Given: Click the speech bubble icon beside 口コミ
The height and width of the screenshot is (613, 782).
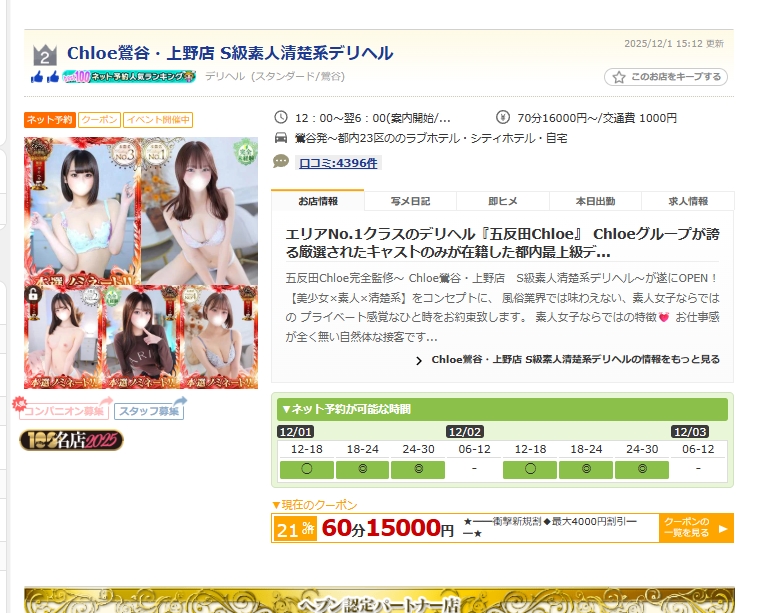Looking at the screenshot, I should coord(281,161).
